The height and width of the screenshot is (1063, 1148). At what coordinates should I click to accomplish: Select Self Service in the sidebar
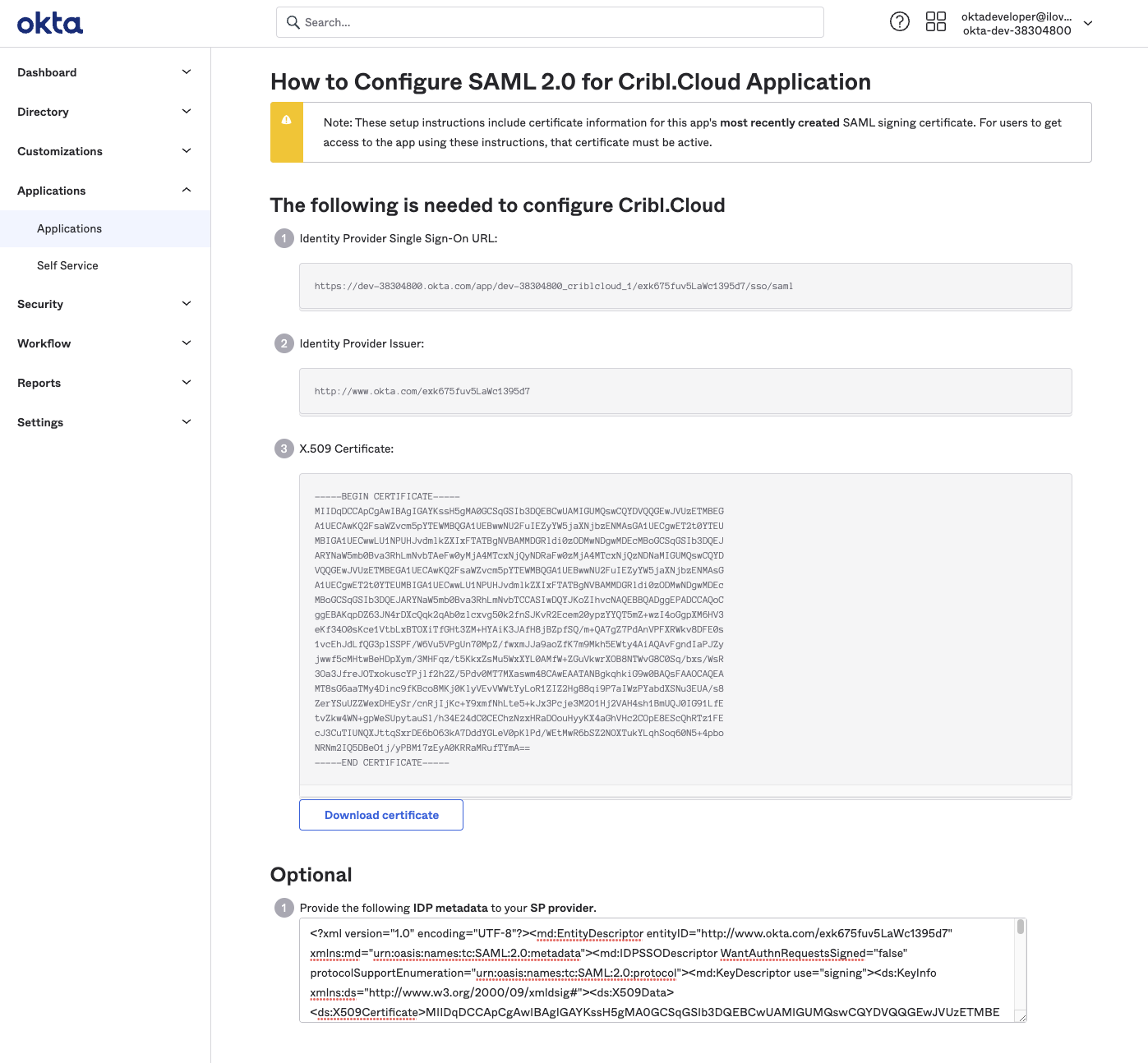coord(67,265)
